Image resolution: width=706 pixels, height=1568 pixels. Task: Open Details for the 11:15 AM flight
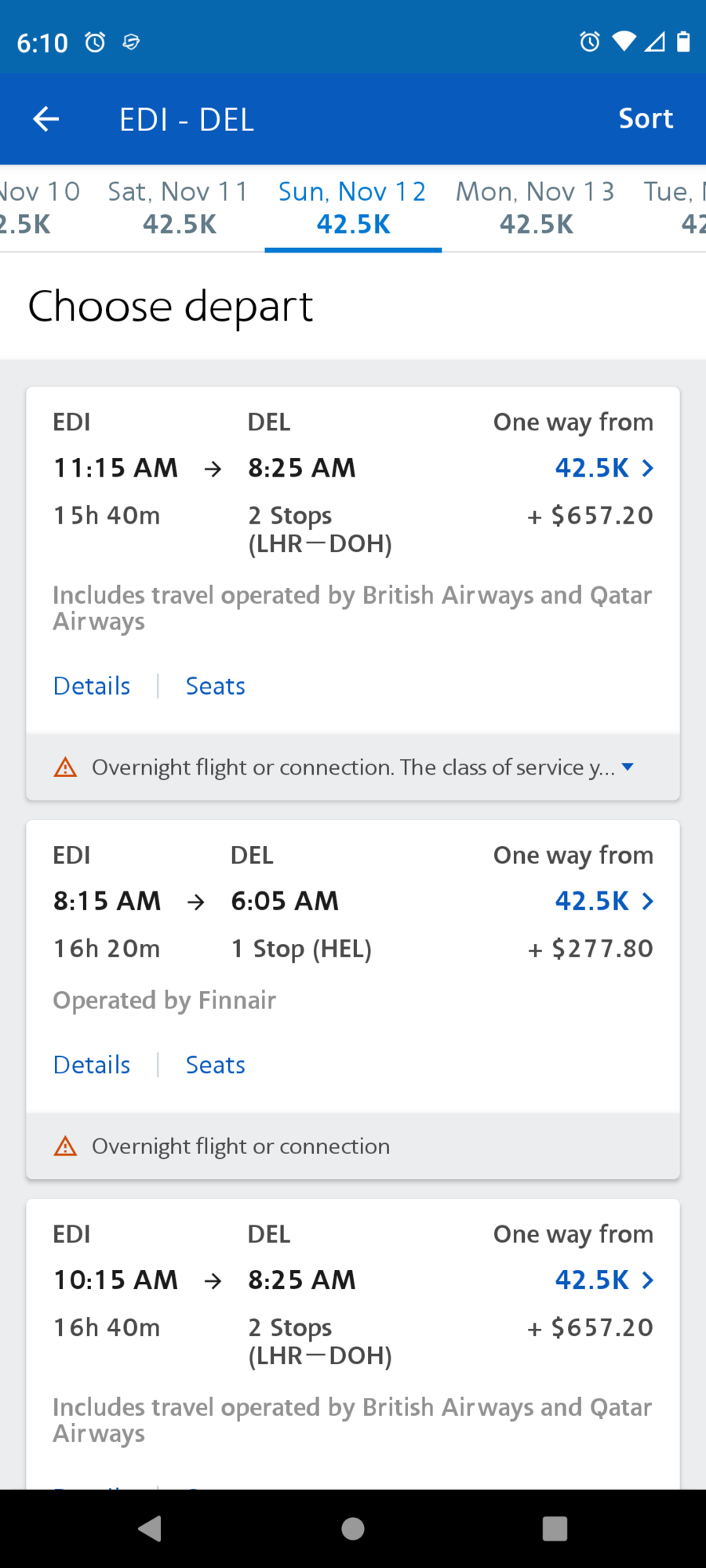click(x=92, y=686)
